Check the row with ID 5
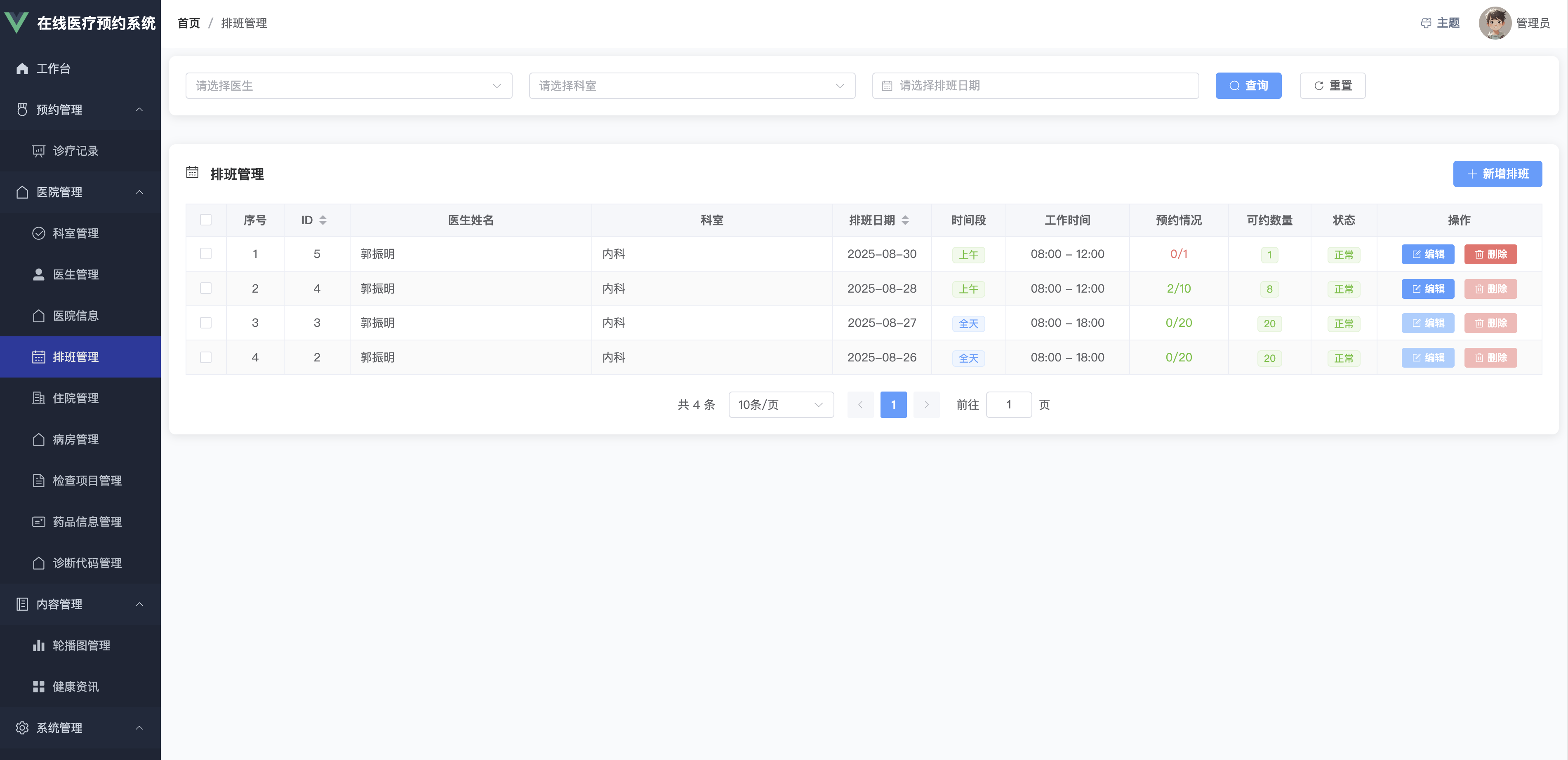The width and height of the screenshot is (1568, 760). 206,254
